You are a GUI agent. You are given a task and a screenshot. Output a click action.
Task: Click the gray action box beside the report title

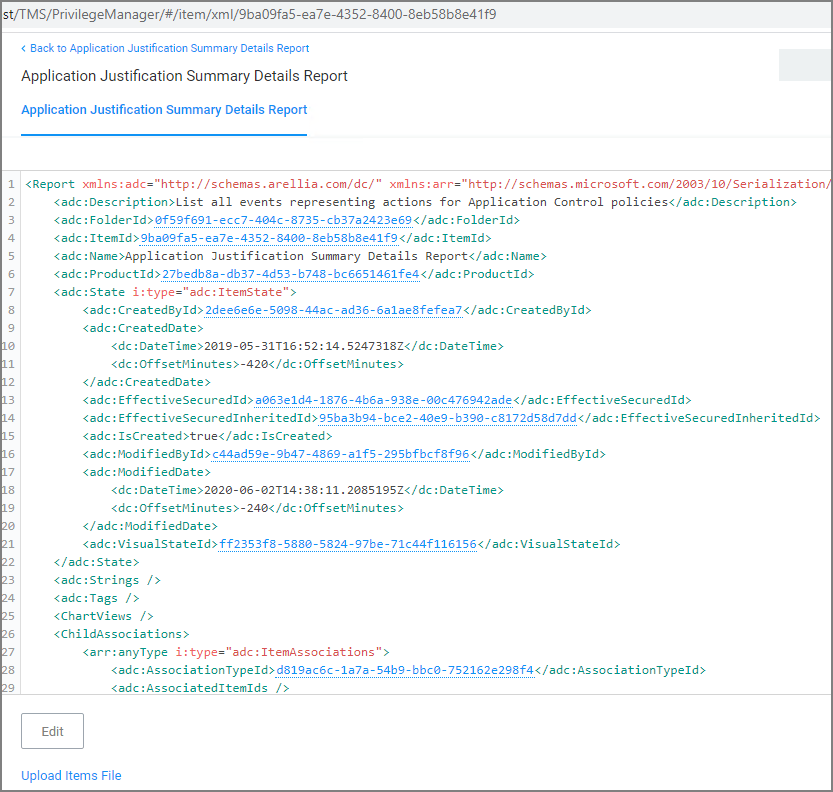click(x=805, y=64)
